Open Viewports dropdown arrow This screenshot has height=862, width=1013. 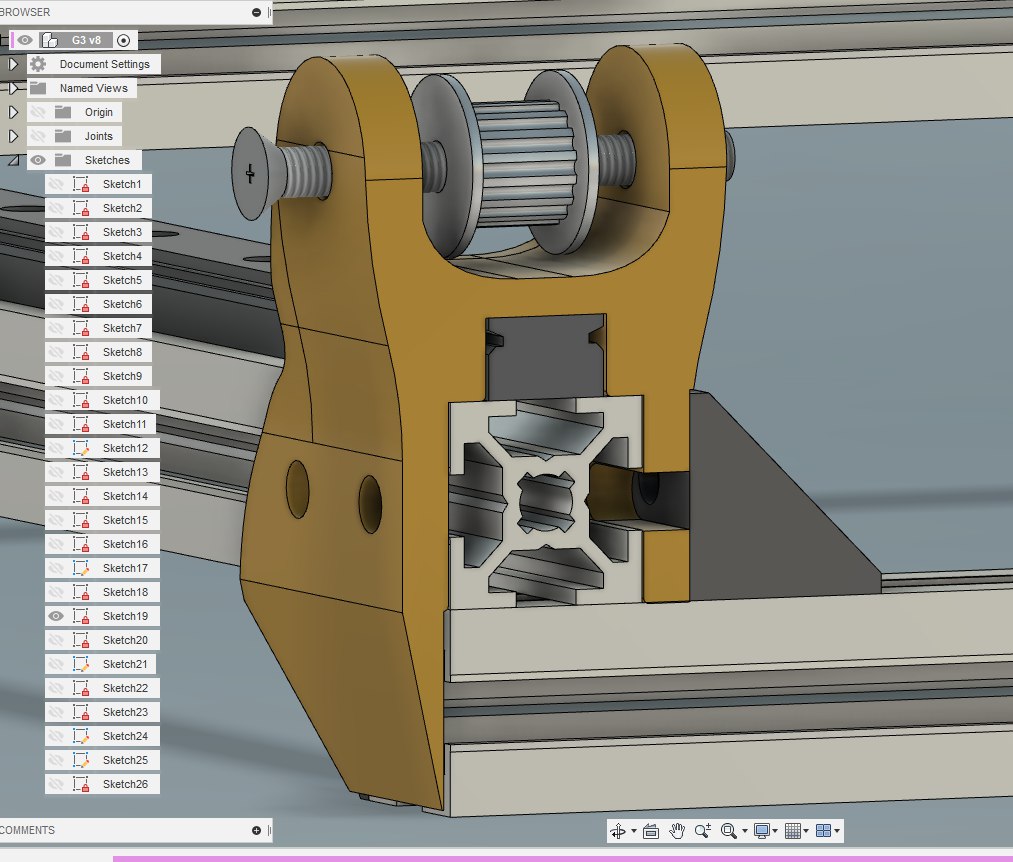[837, 831]
